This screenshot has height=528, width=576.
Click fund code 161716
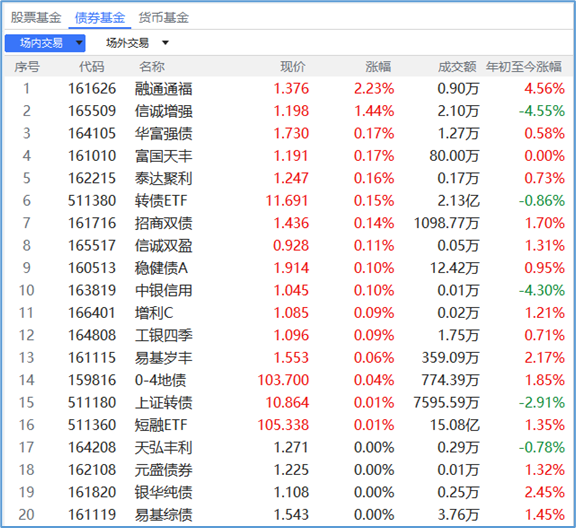coord(92,223)
